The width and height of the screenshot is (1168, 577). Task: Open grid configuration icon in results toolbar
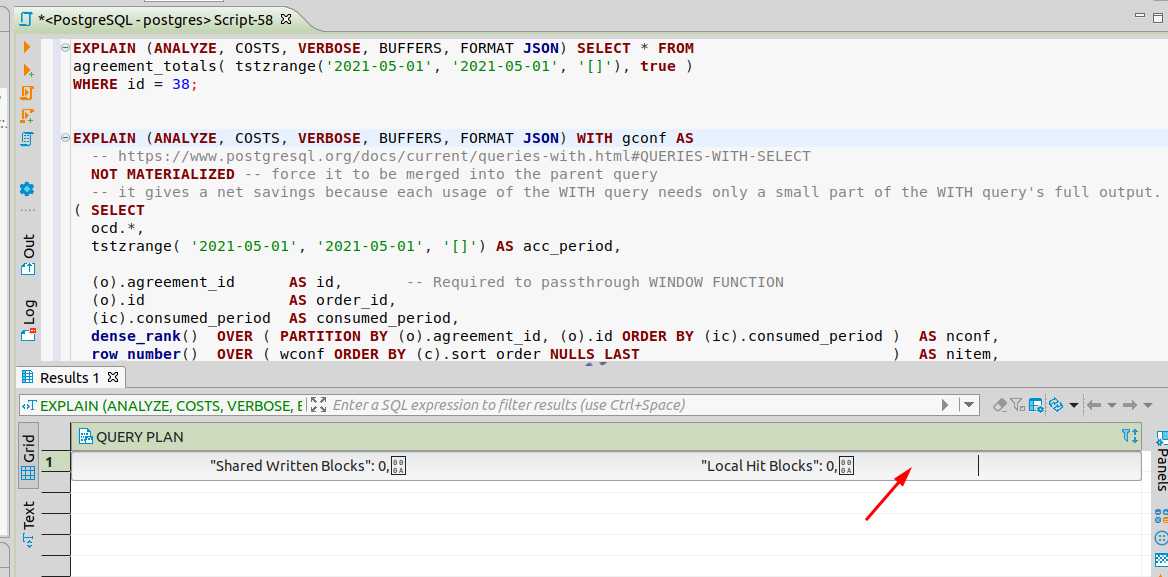(x=1035, y=404)
